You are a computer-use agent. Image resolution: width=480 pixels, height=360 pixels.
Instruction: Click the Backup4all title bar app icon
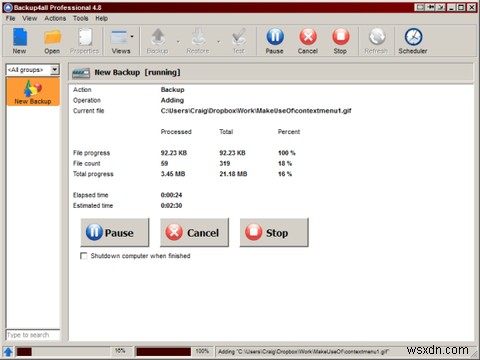(7, 7)
